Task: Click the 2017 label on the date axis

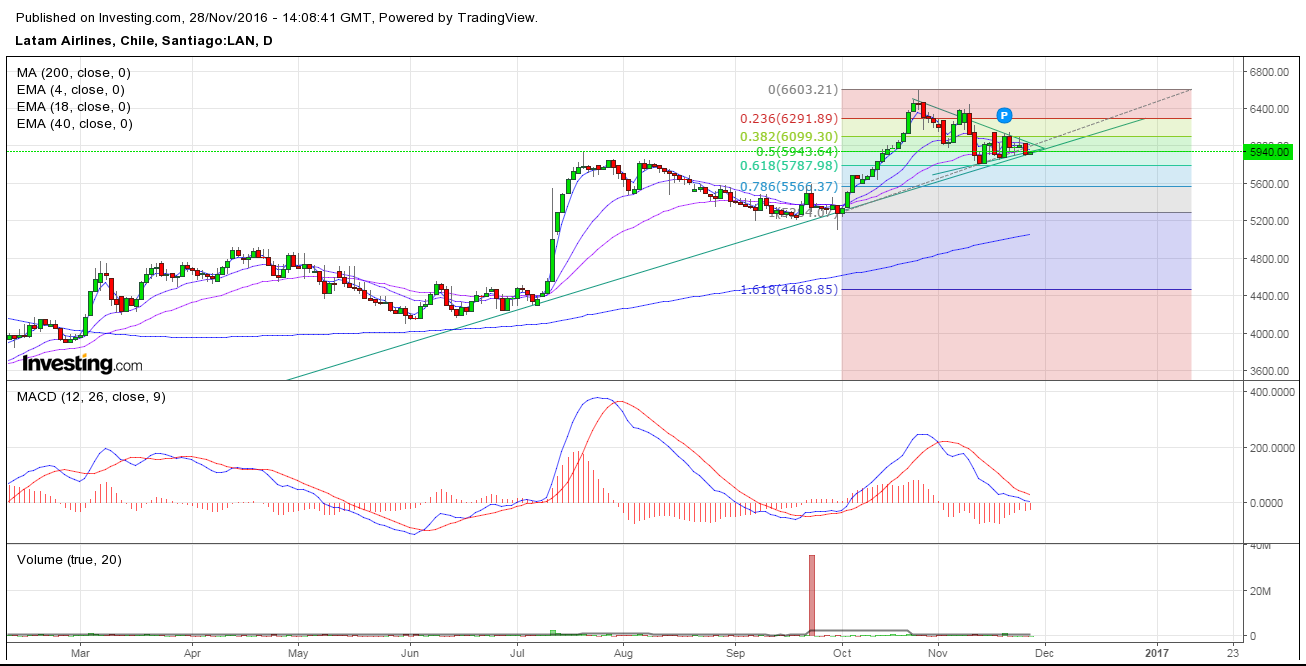Action: [1157, 652]
